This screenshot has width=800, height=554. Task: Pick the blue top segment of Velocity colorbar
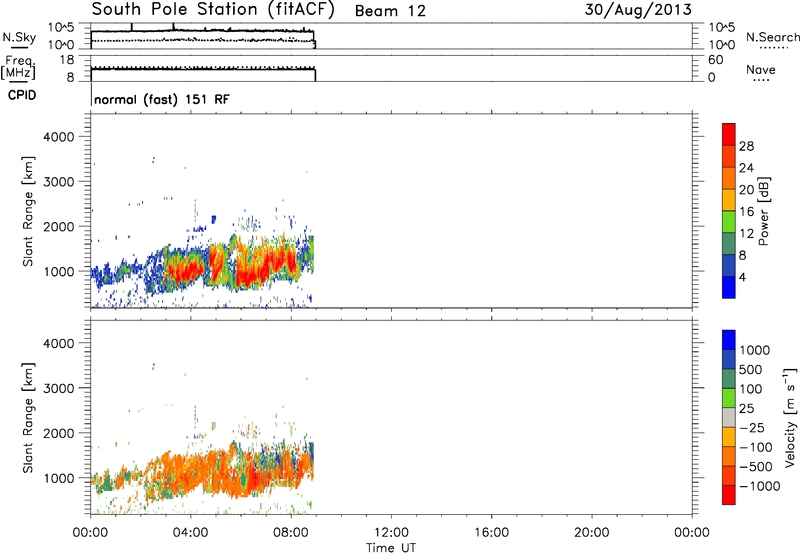click(x=729, y=340)
